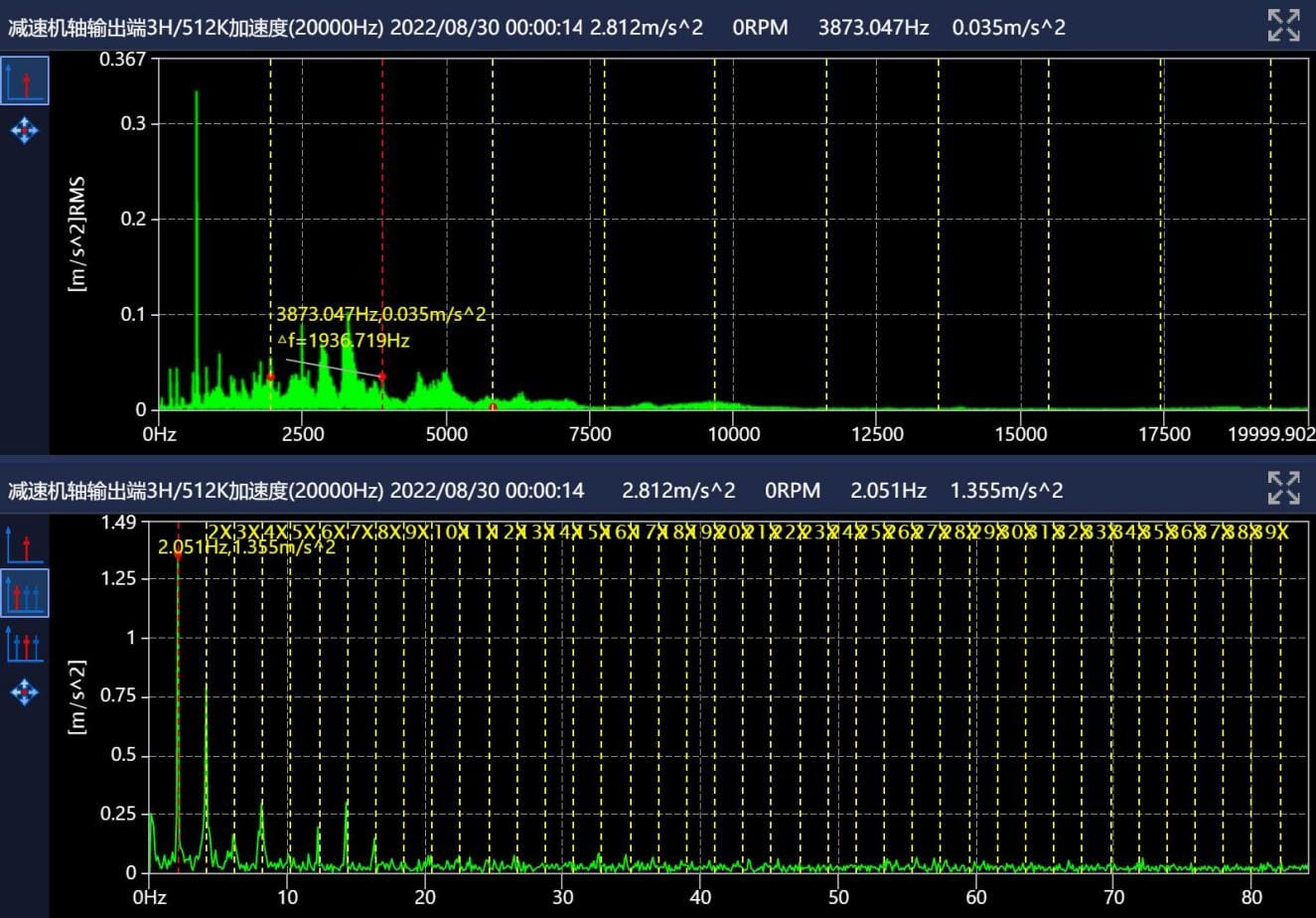Maximize the bottom envelope chart view
The height and width of the screenshot is (918, 1316).
point(1283,488)
